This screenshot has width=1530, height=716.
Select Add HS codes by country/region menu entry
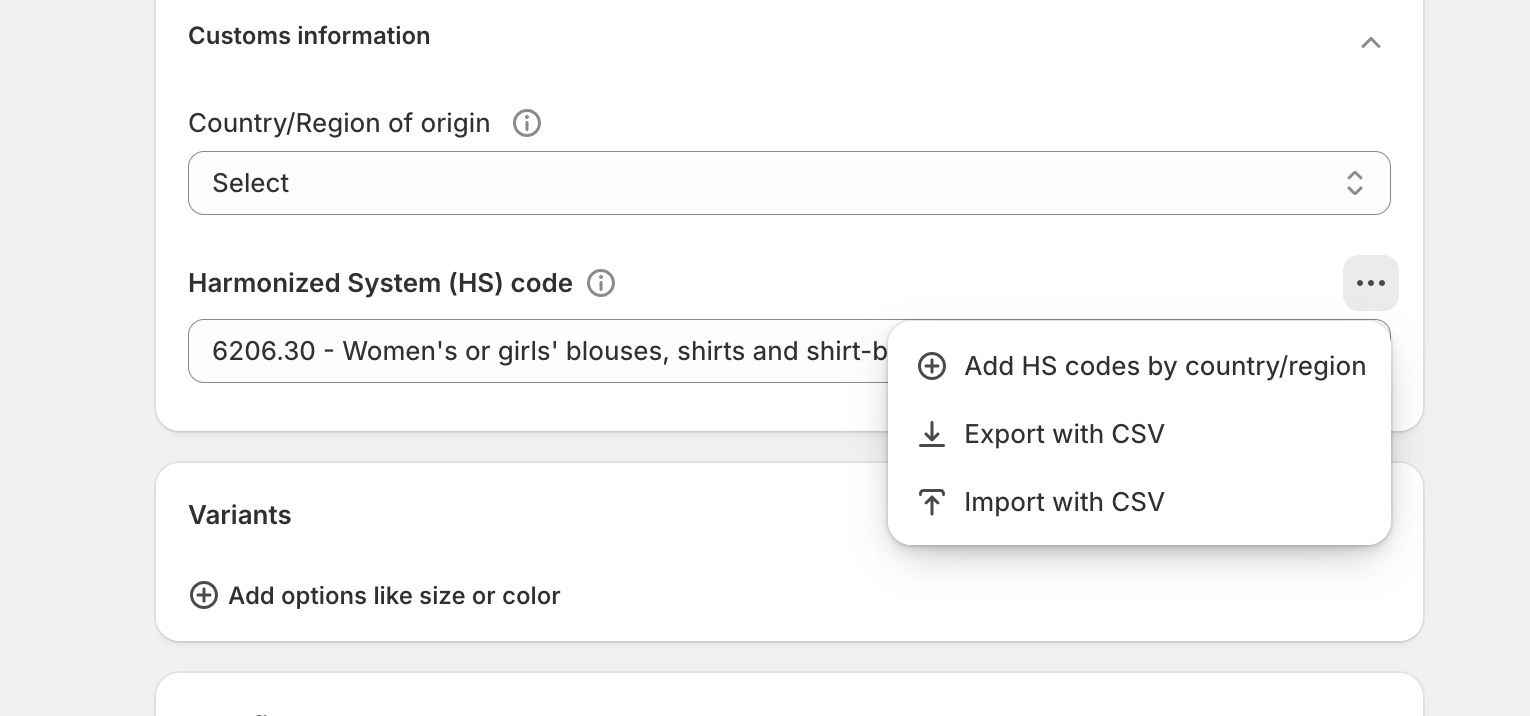tap(1164, 366)
